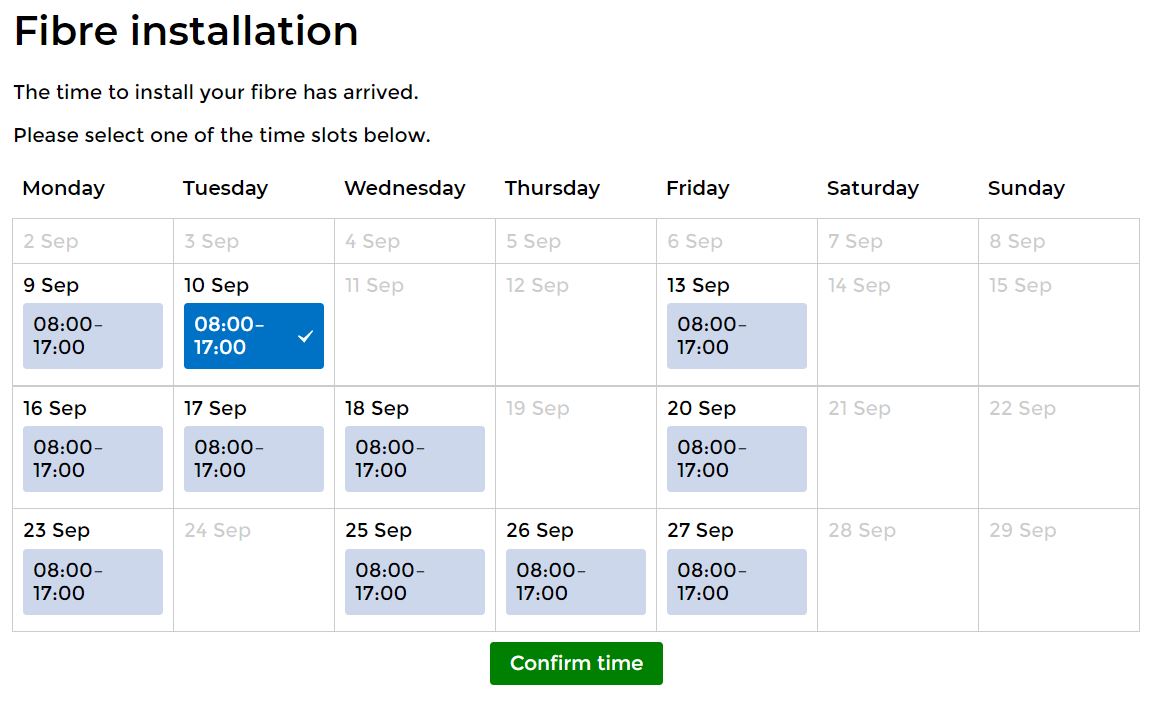Select the 08:00–17:00 slot on 9 Sep

(92, 336)
